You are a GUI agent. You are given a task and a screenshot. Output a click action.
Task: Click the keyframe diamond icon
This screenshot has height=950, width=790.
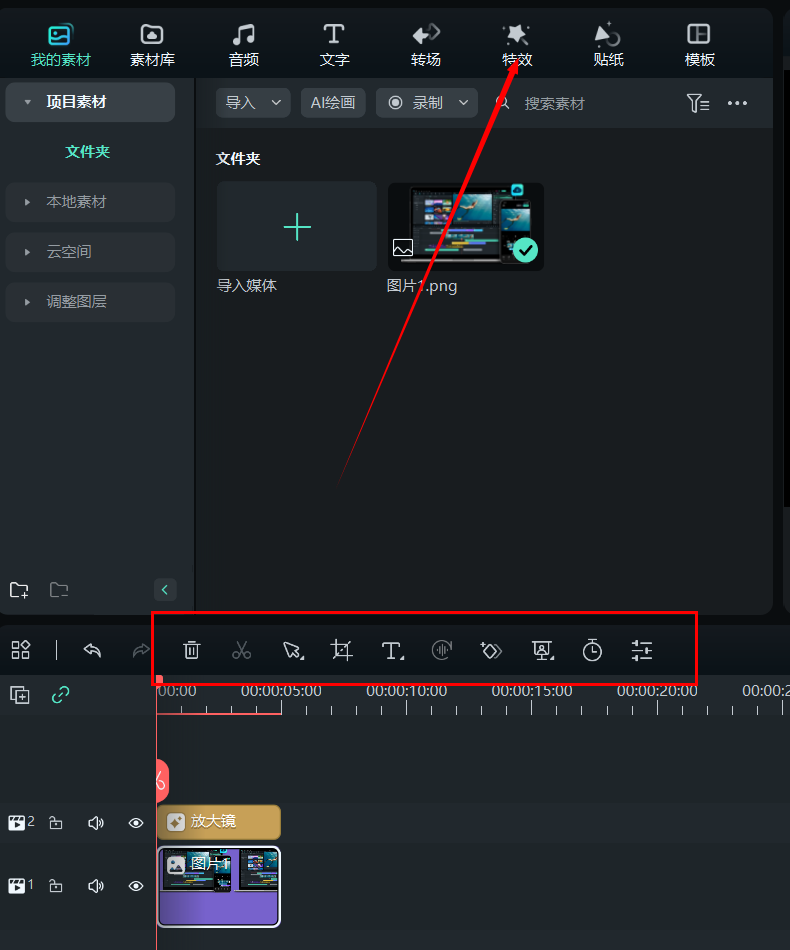click(x=491, y=651)
